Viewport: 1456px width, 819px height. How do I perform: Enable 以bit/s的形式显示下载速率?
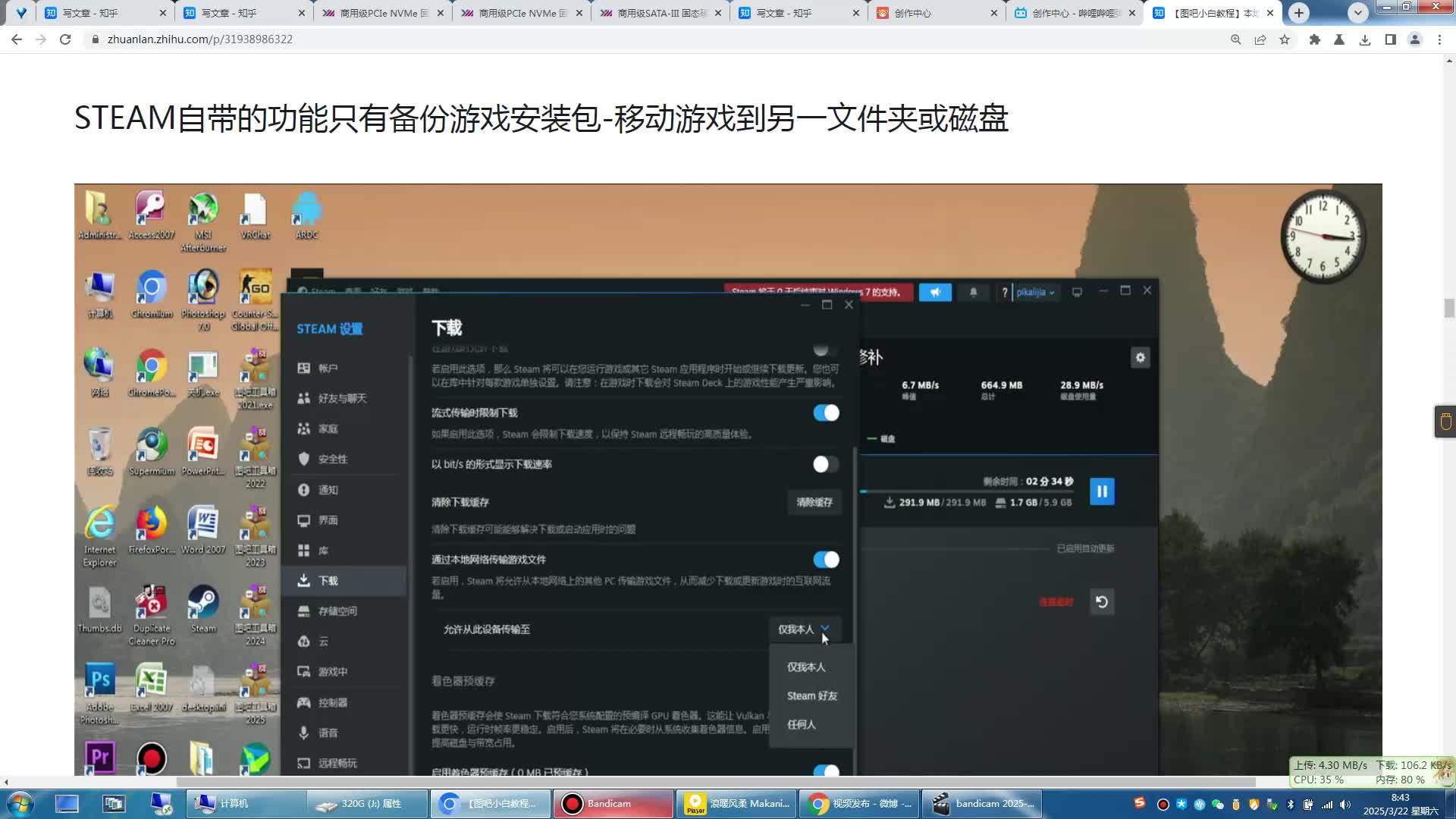click(825, 465)
